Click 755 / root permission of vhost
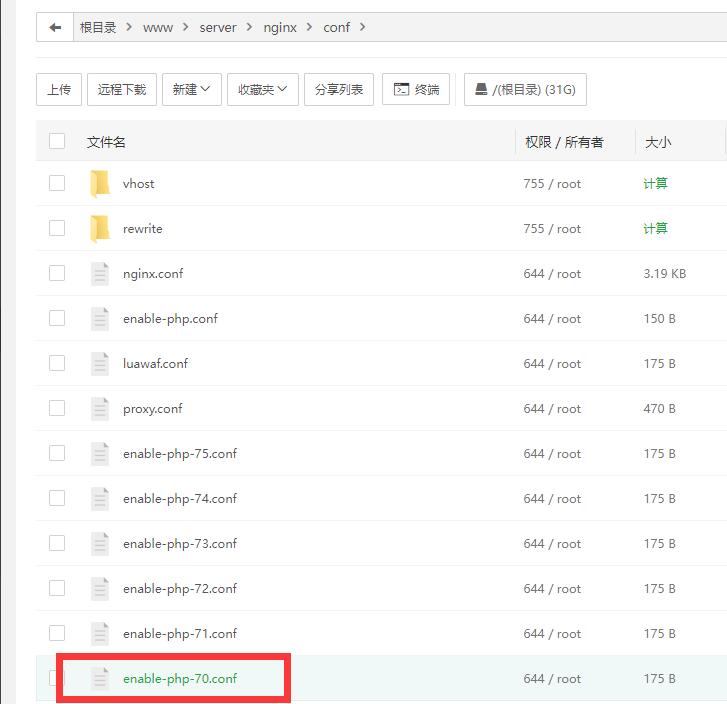 pyautogui.click(x=552, y=184)
